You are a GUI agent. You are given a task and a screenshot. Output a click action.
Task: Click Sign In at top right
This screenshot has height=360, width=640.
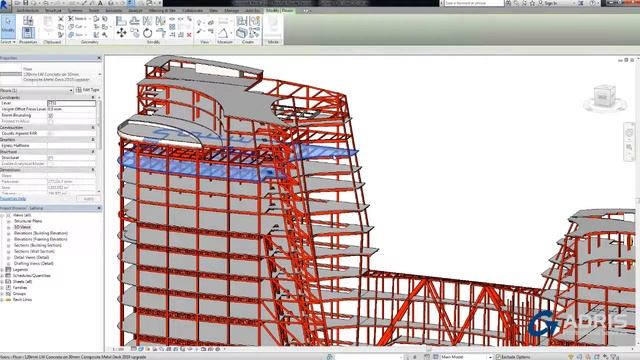point(550,3)
